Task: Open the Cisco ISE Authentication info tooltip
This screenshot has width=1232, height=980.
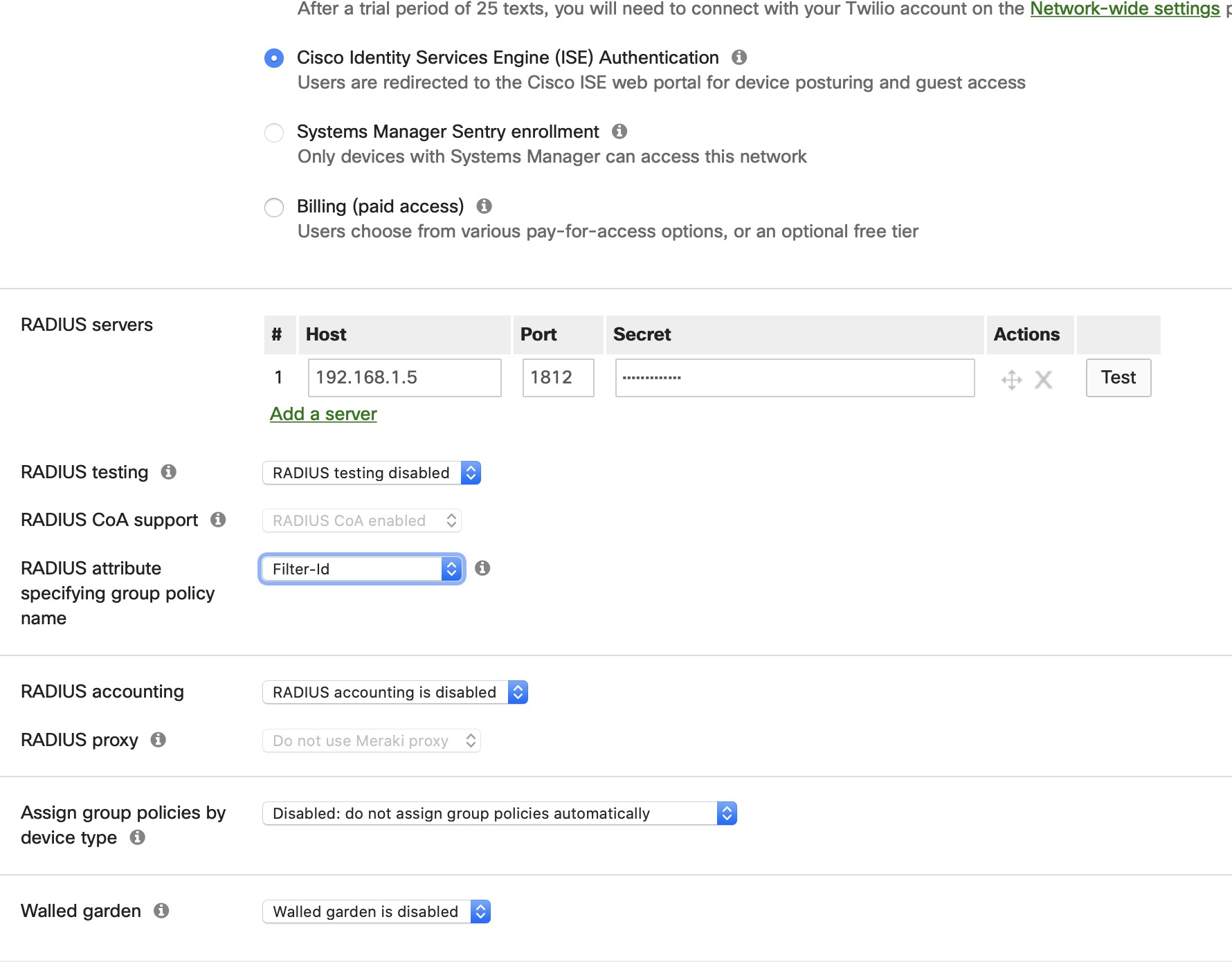Action: click(740, 57)
